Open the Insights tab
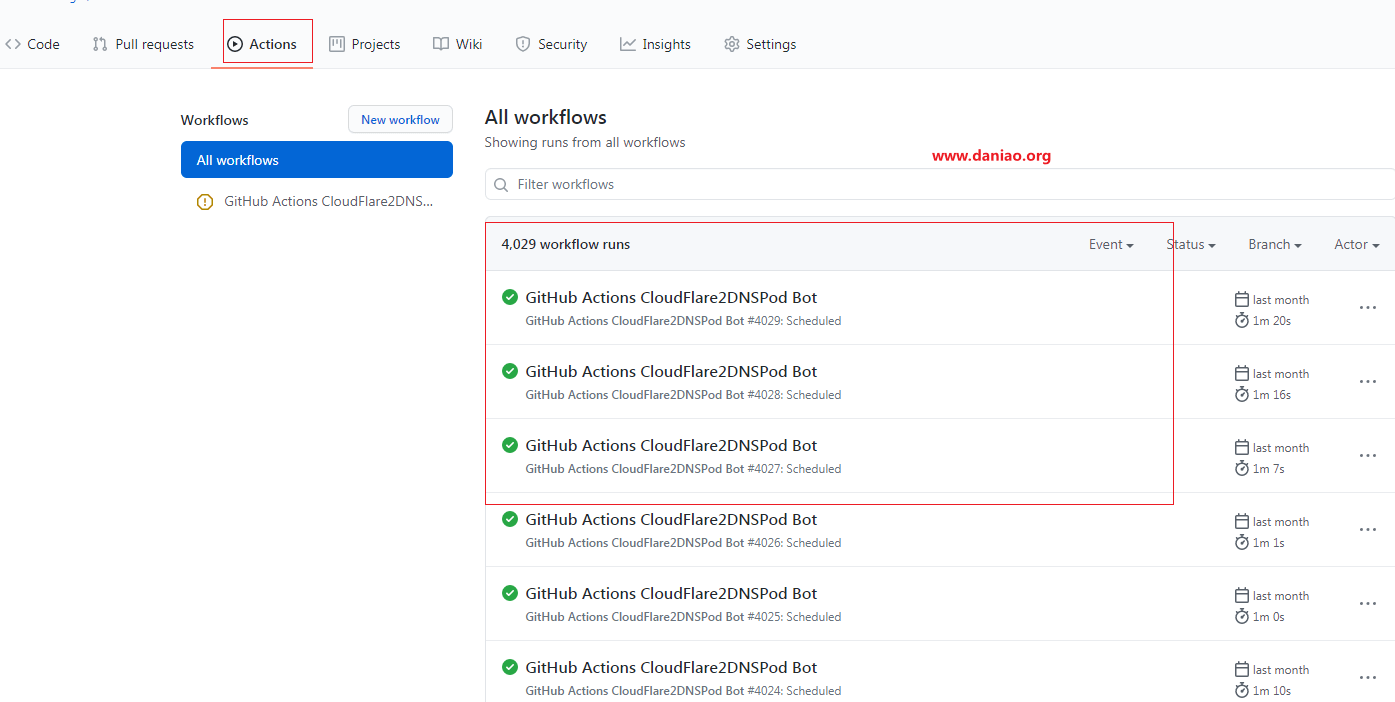 655,44
